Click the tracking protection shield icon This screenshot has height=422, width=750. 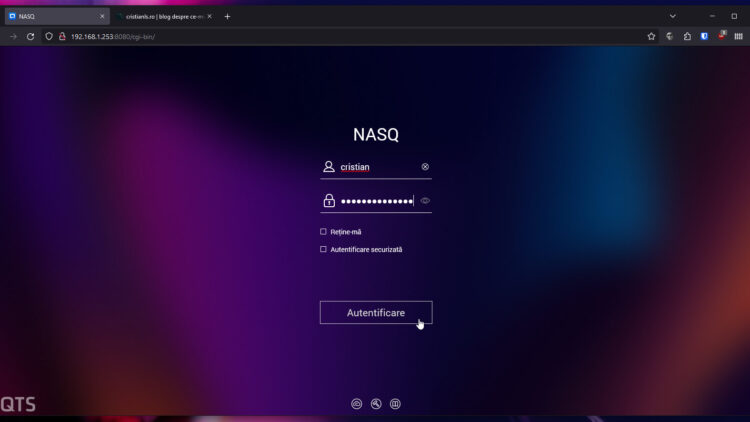pyautogui.click(x=49, y=36)
